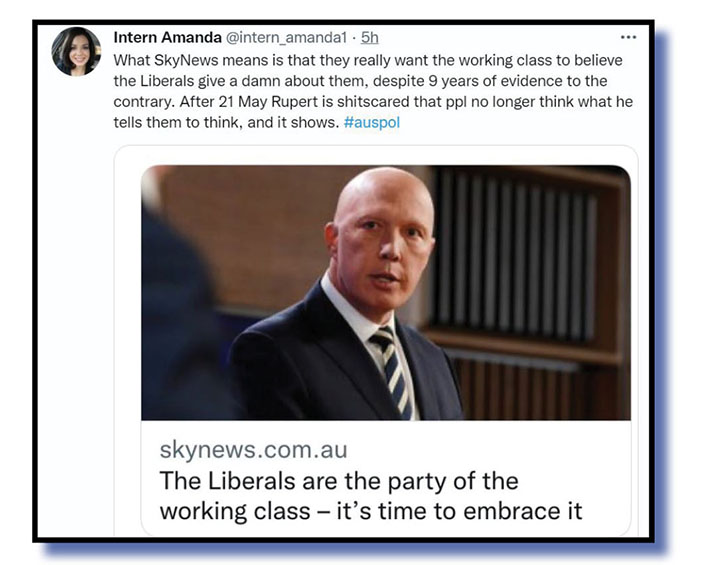Click the @intern_amanda1 handle
Image resolution: width=709 pixels, height=565 pixels.
coord(286,38)
